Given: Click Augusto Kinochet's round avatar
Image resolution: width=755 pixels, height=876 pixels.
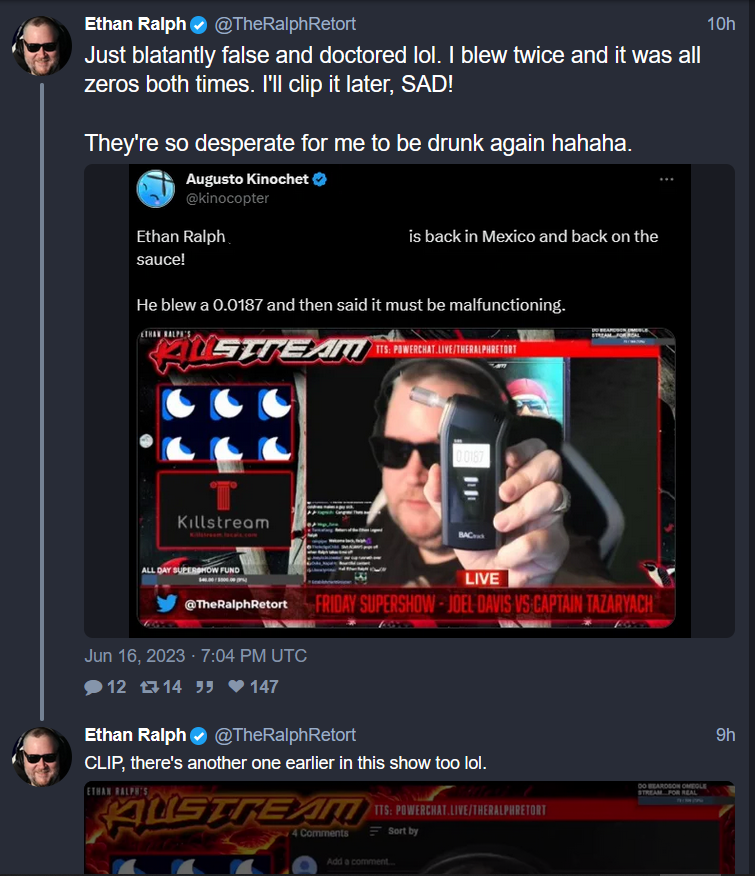Looking at the screenshot, I should (x=156, y=189).
